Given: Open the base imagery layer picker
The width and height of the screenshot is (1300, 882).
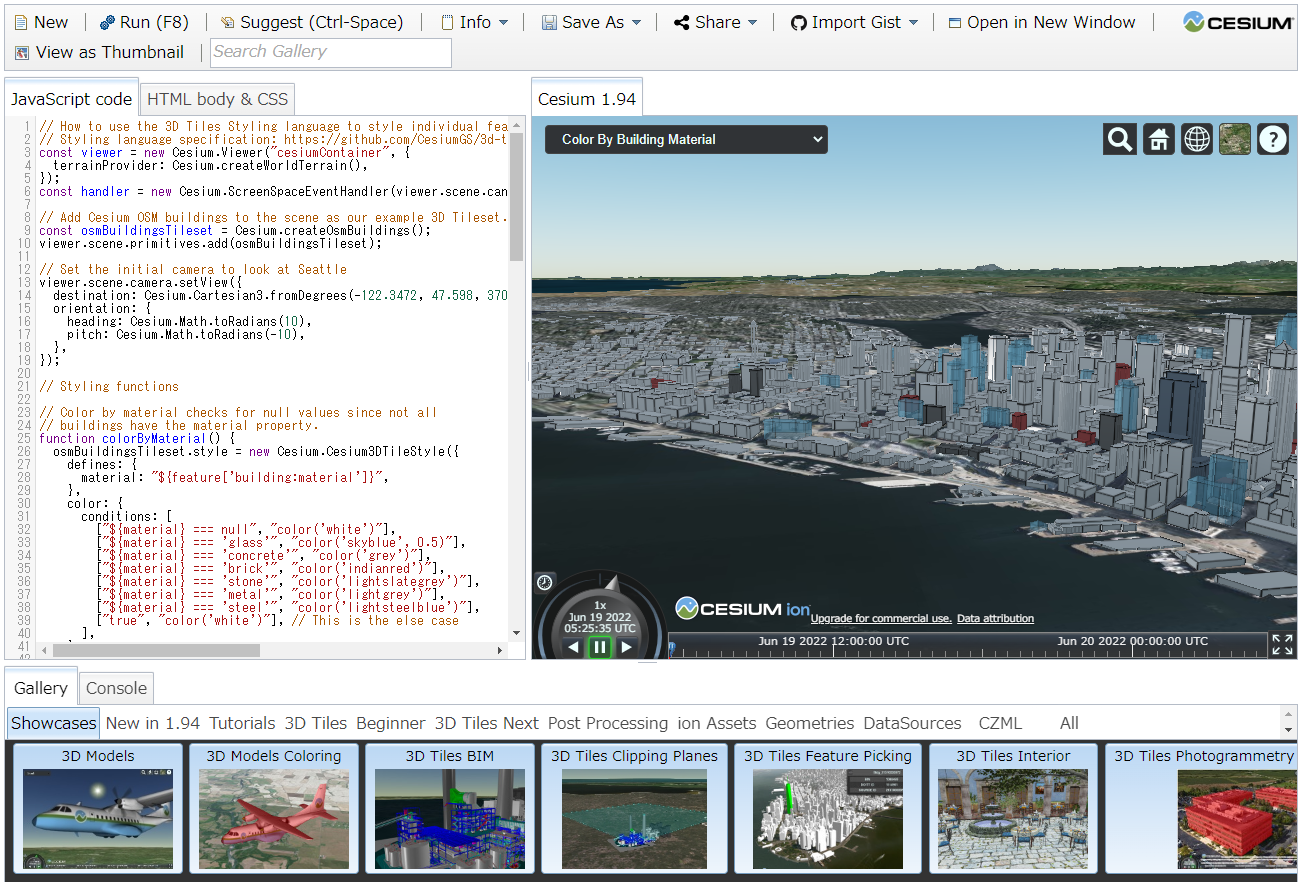Looking at the screenshot, I should tap(1234, 139).
